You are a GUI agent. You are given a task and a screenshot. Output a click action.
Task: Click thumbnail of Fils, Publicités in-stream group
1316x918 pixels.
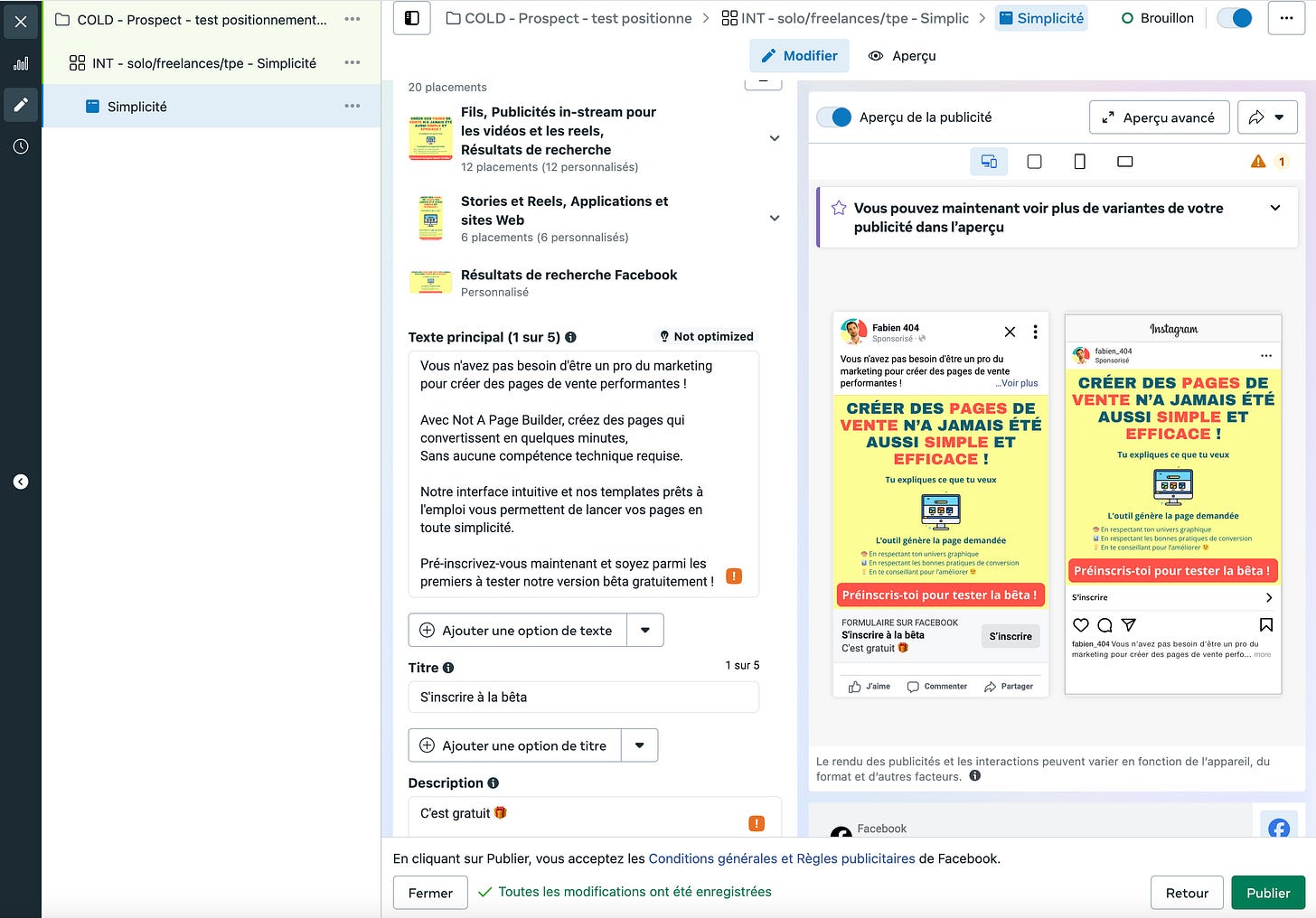tap(430, 138)
